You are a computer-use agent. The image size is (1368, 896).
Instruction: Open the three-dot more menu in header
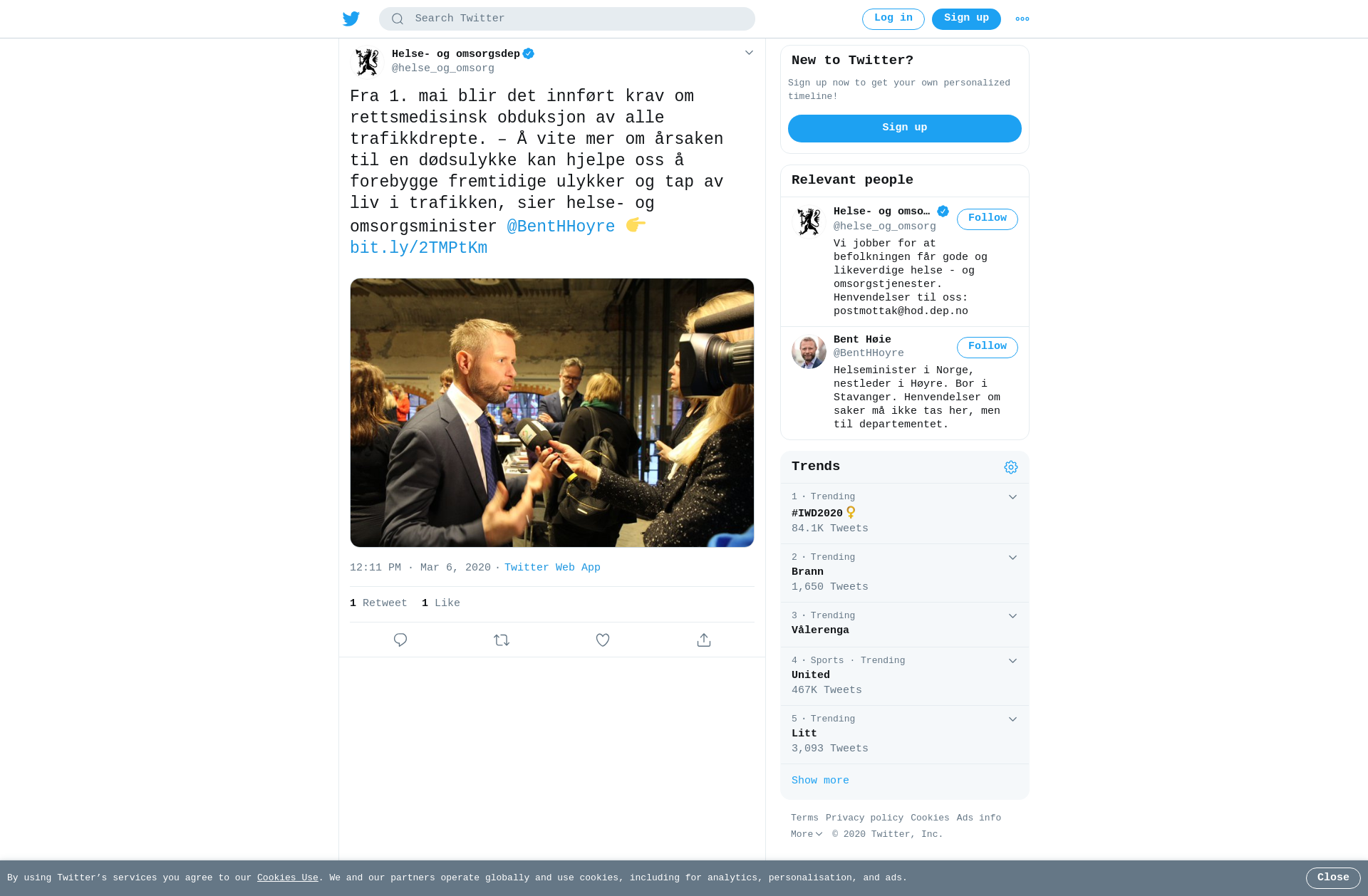coord(1022,19)
